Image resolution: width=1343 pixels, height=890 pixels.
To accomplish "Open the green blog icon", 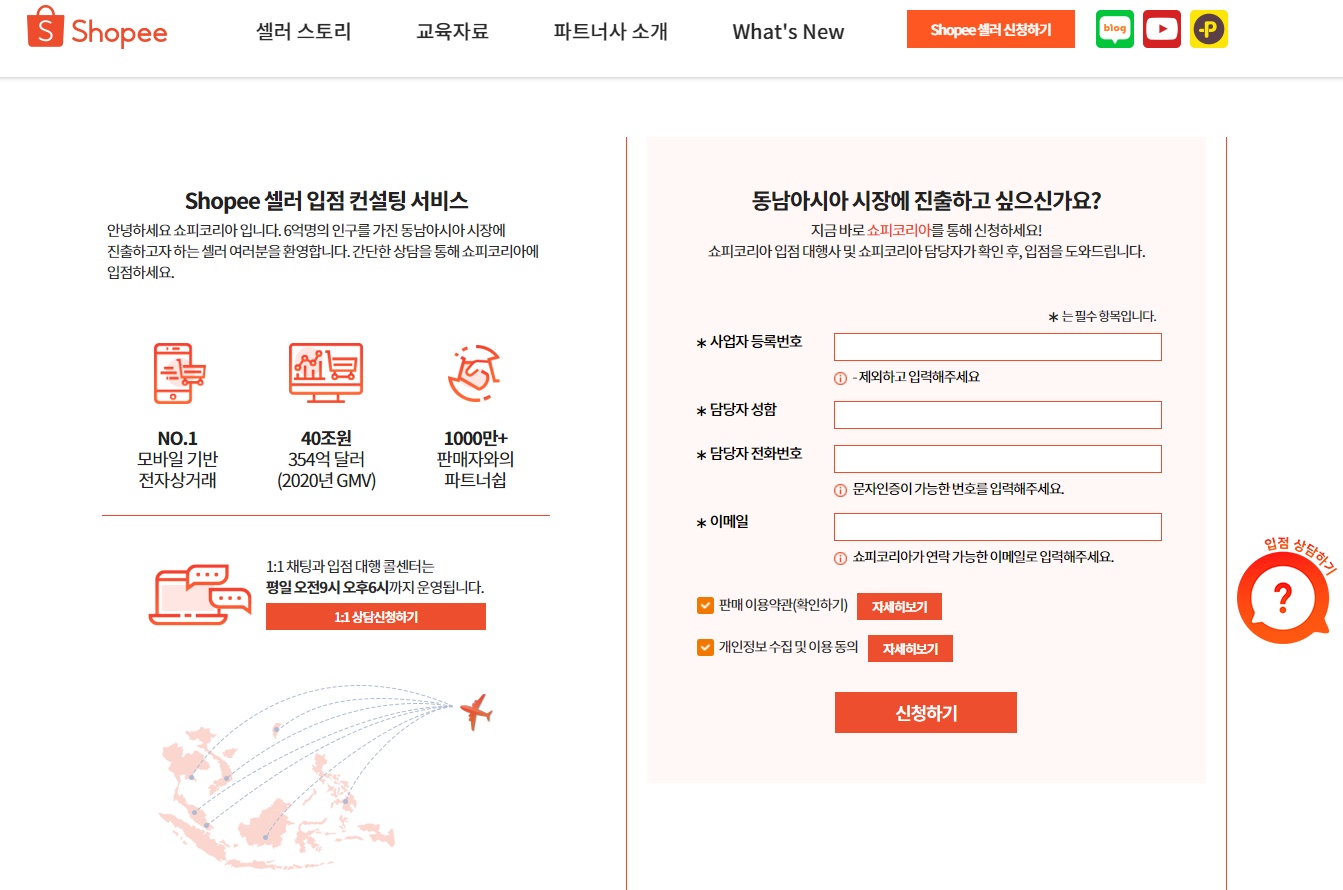I will point(1115,29).
